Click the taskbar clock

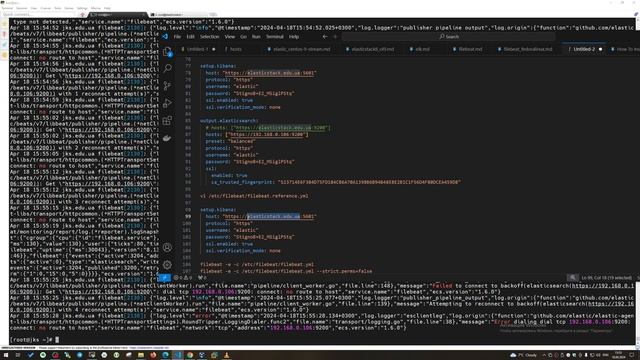(x=618, y=355)
